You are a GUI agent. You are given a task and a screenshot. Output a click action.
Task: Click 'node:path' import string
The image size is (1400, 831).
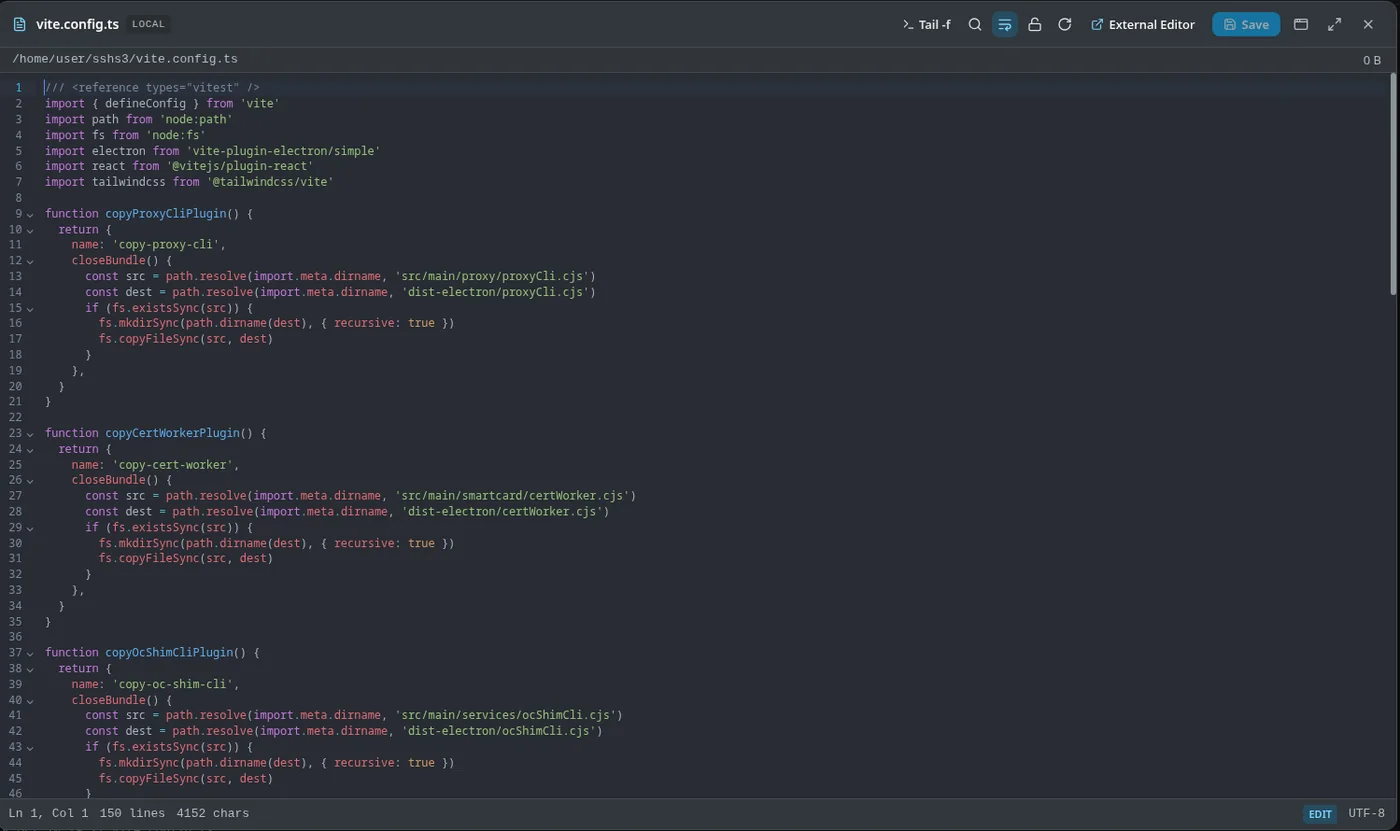pyautogui.click(x=196, y=119)
